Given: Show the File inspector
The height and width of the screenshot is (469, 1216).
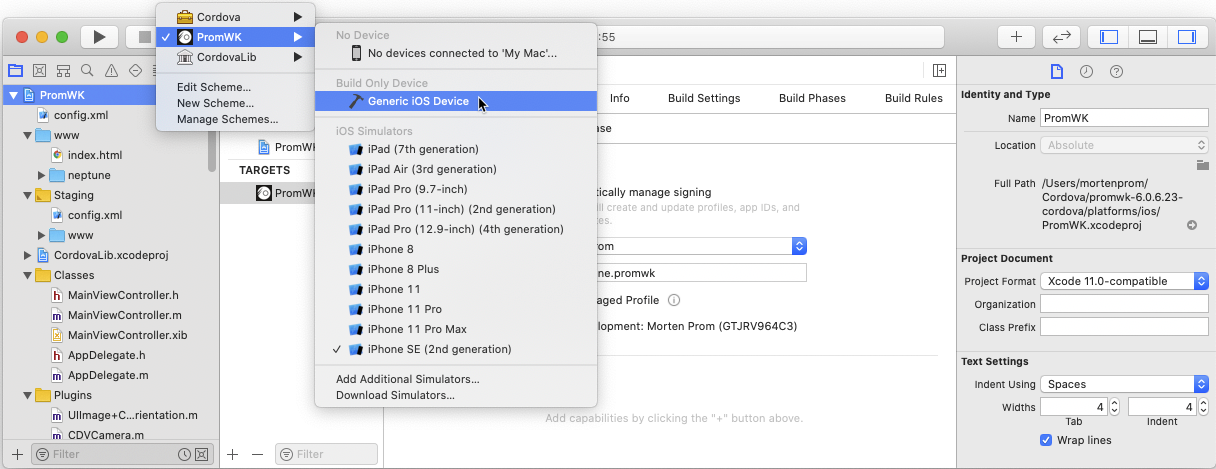Looking at the screenshot, I should (1056, 71).
